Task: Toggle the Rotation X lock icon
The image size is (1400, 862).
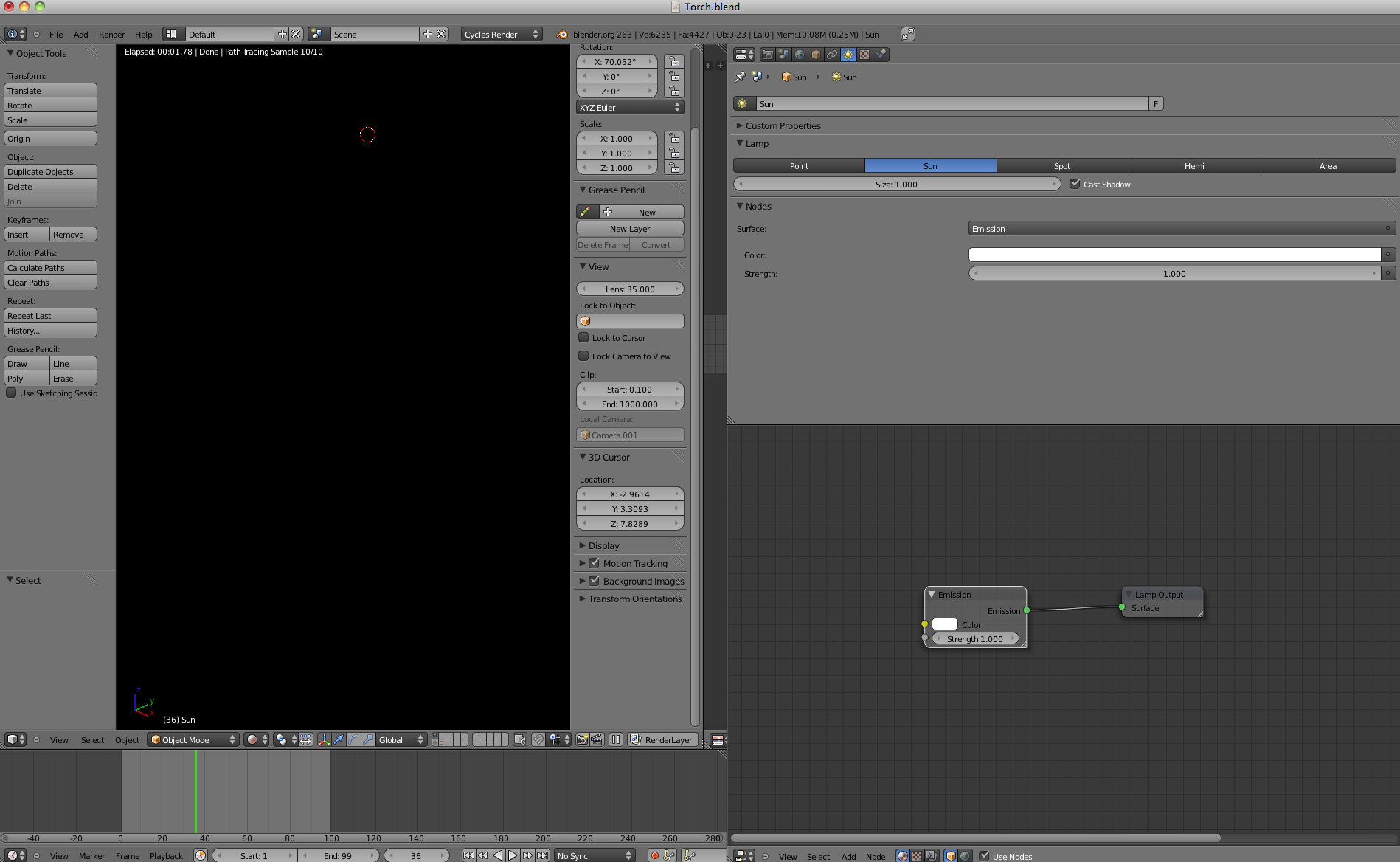Action: 673,62
